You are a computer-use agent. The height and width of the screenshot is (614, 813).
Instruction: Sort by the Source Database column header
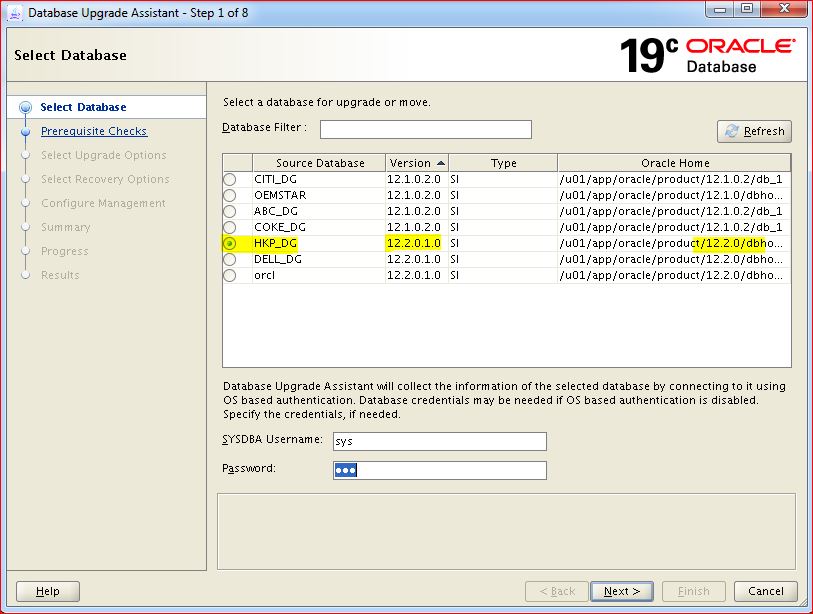319,163
